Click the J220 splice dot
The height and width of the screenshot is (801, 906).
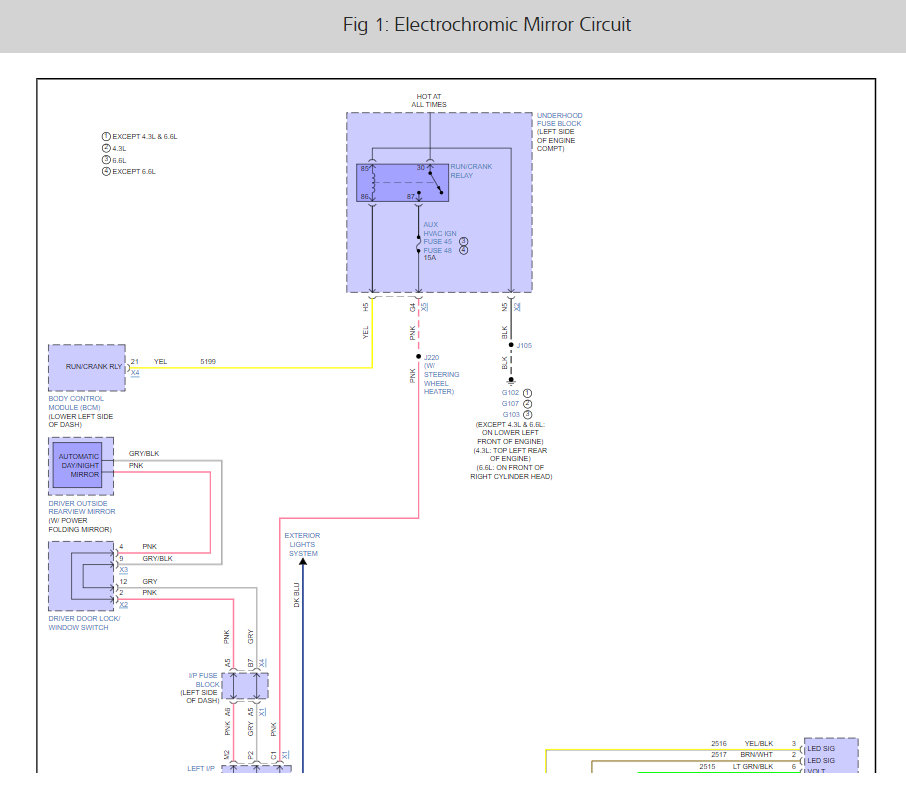pos(418,356)
